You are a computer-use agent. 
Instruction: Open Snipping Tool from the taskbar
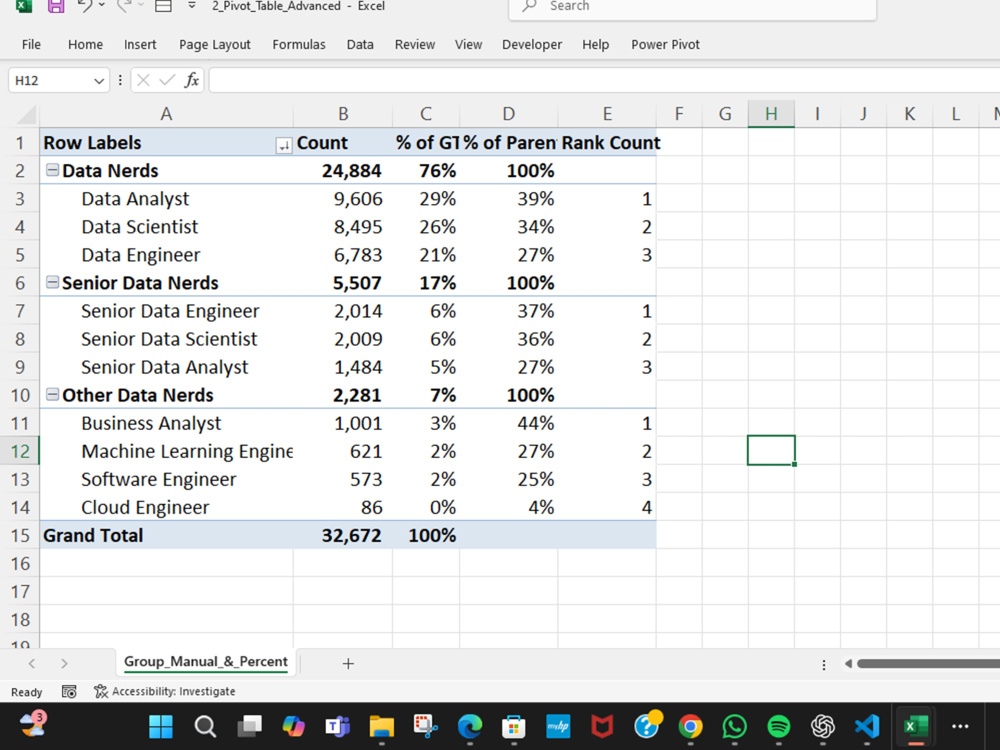point(425,726)
